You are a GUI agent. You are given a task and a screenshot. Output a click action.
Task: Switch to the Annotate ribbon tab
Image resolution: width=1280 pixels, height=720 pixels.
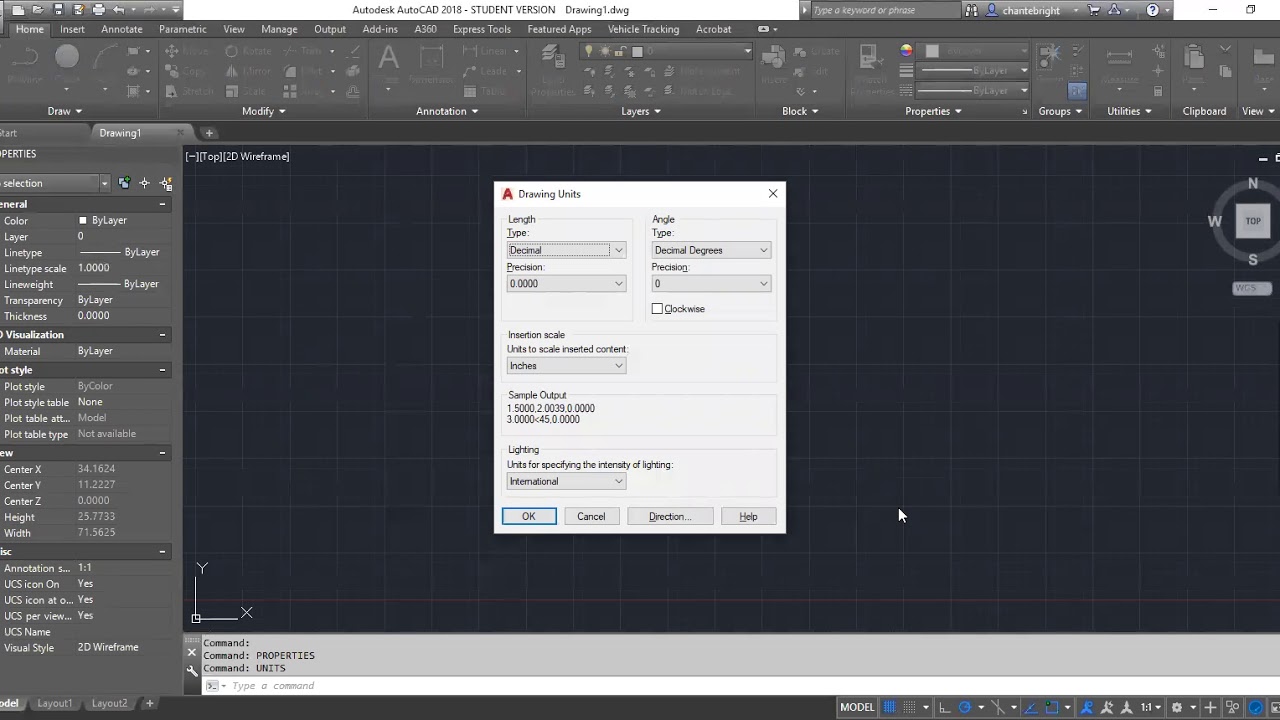coord(122,29)
